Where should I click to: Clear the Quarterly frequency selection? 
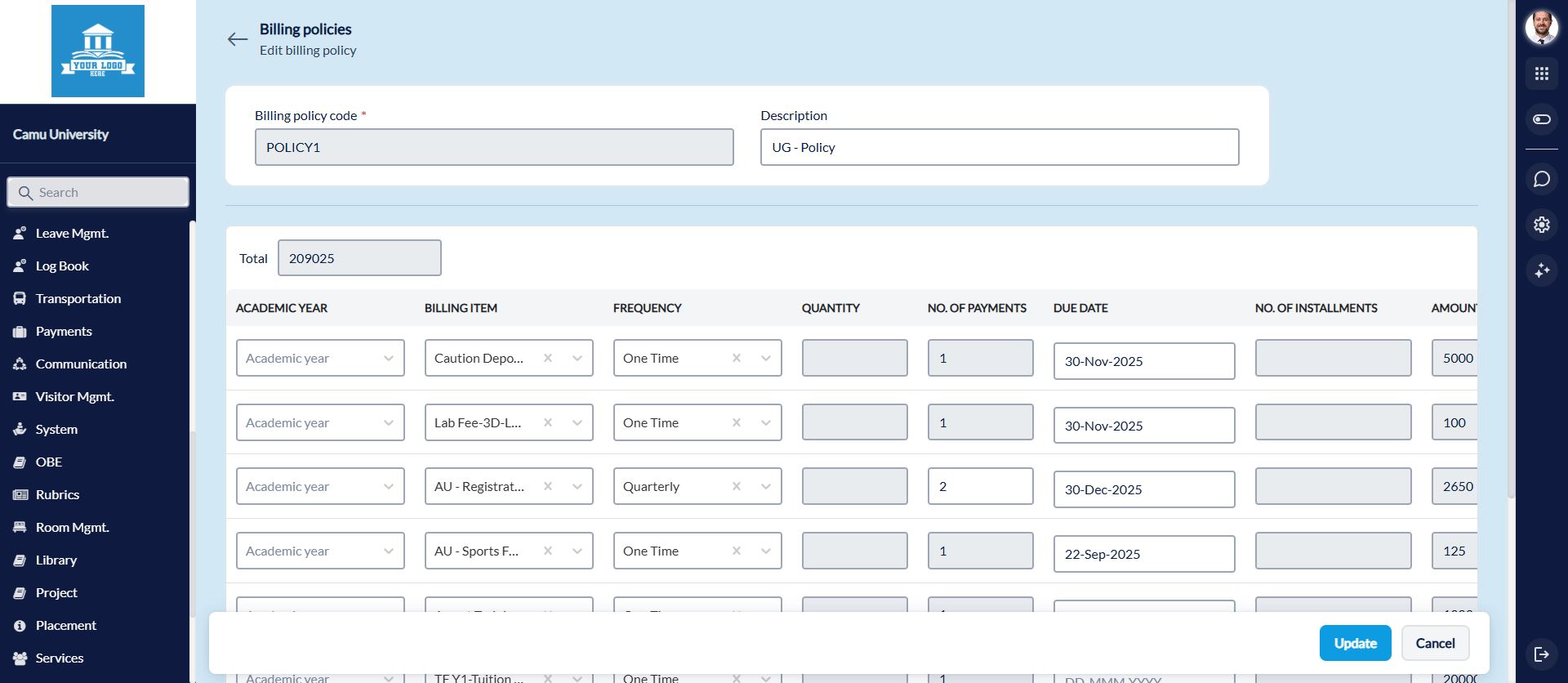[x=737, y=486]
